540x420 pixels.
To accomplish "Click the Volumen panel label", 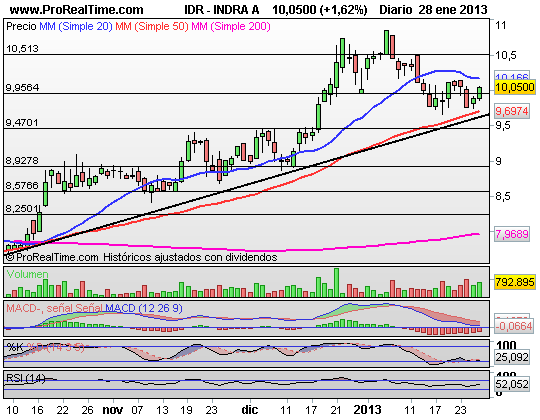I will tap(28, 274).
